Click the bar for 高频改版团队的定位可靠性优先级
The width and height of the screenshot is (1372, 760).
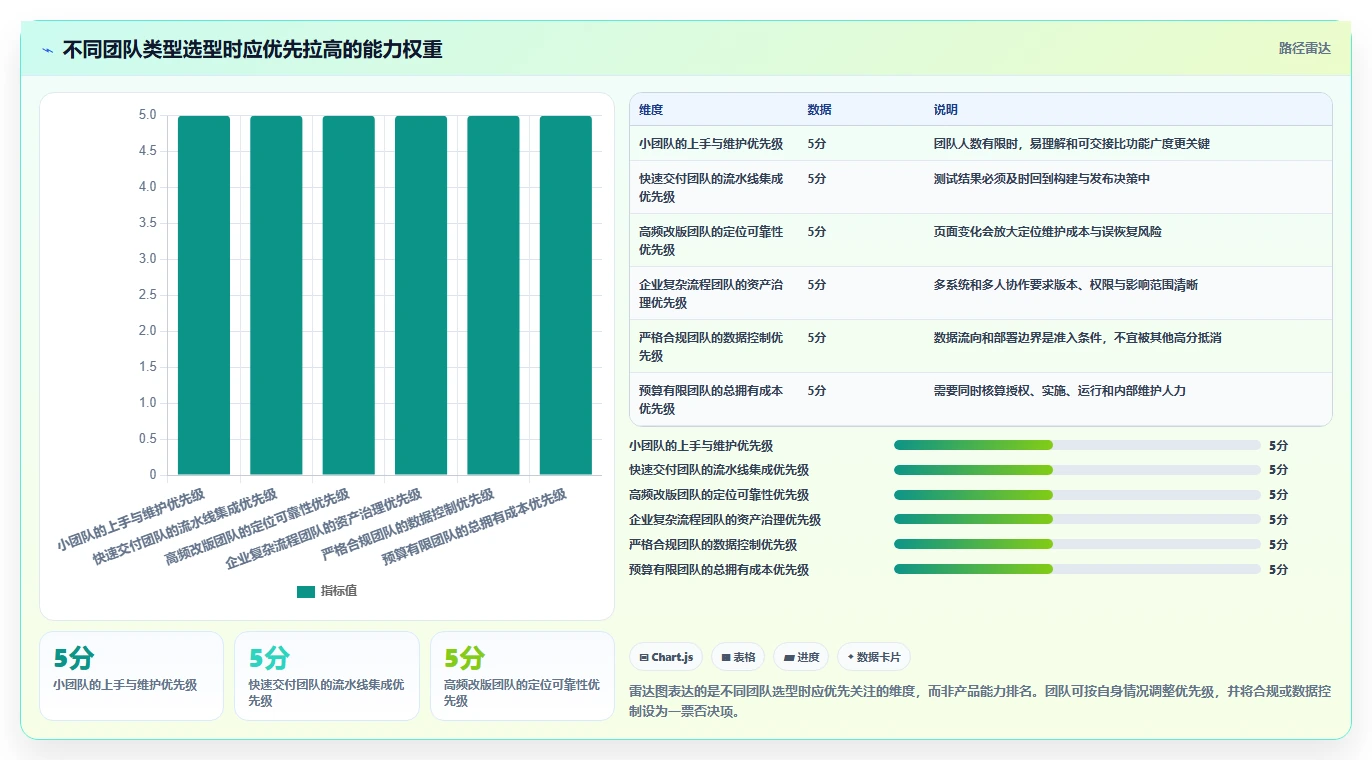coord(349,295)
